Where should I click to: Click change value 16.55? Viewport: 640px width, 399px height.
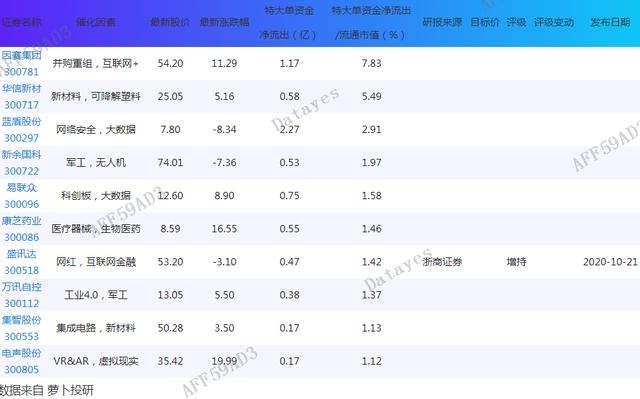tap(224, 228)
